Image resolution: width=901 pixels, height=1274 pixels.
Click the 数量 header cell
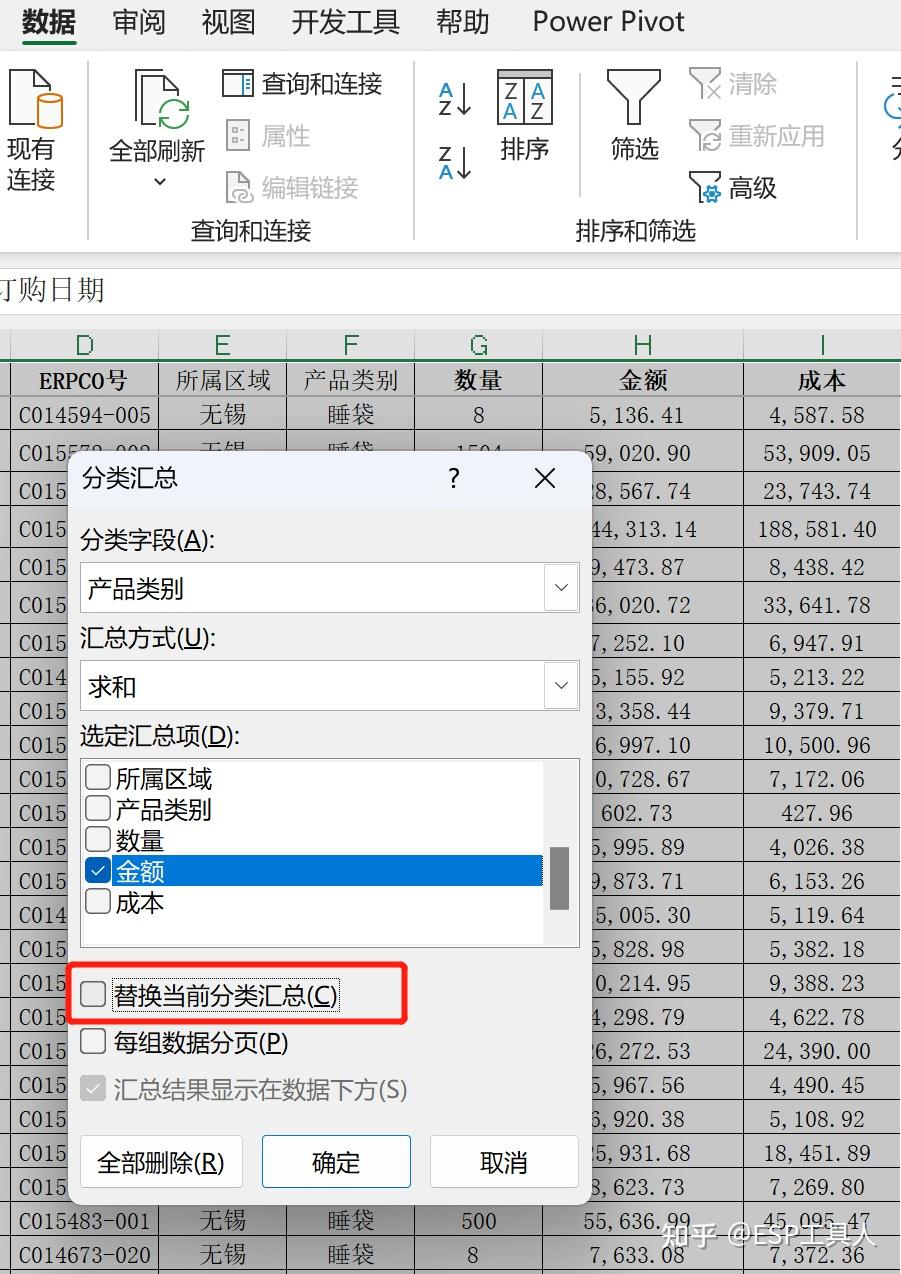click(x=478, y=380)
